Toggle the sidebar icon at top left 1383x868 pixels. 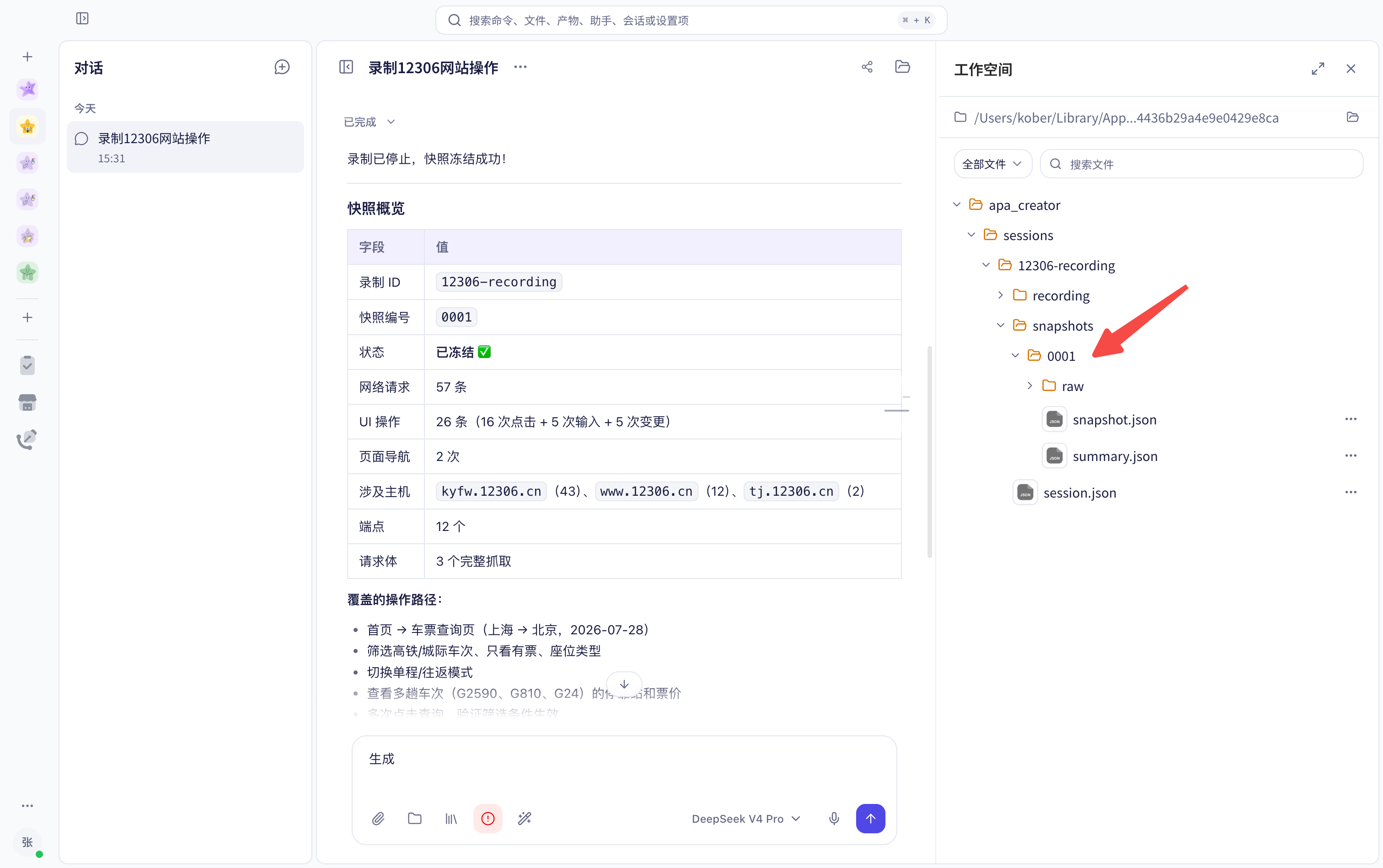pos(82,19)
